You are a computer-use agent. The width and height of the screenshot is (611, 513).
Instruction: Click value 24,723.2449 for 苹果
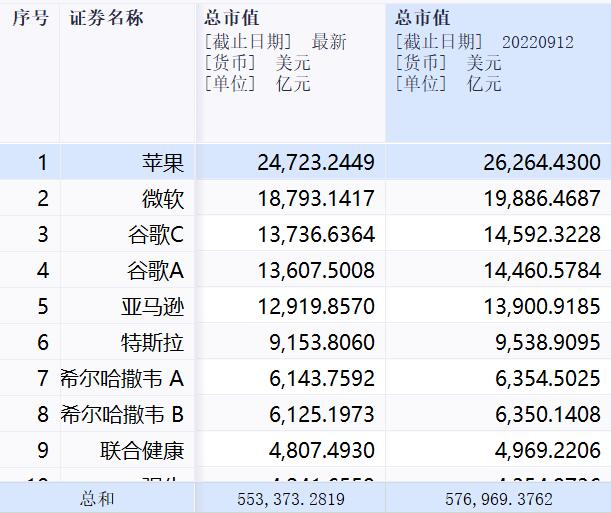pyautogui.click(x=316, y=162)
